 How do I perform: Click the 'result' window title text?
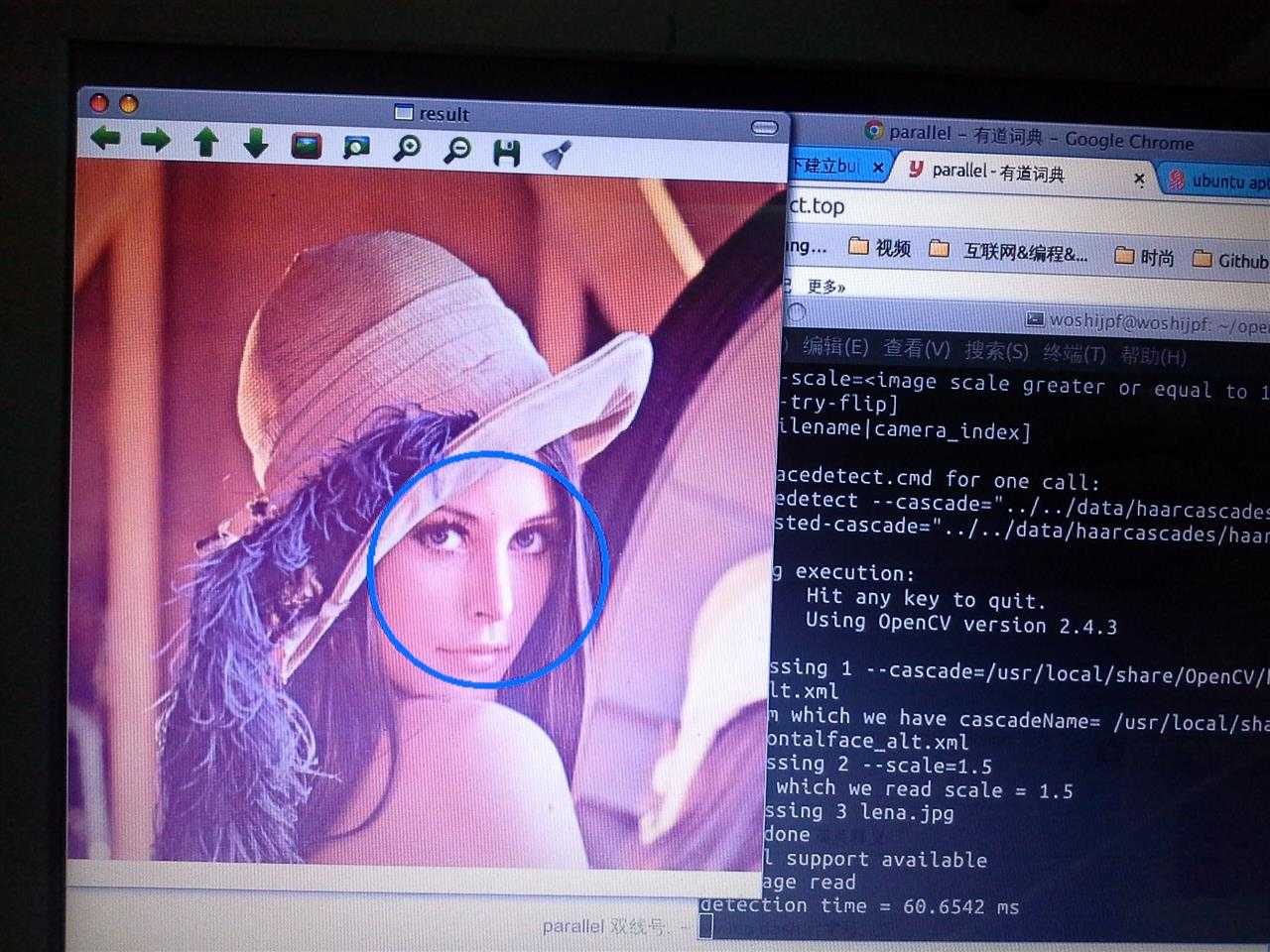coord(444,114)
